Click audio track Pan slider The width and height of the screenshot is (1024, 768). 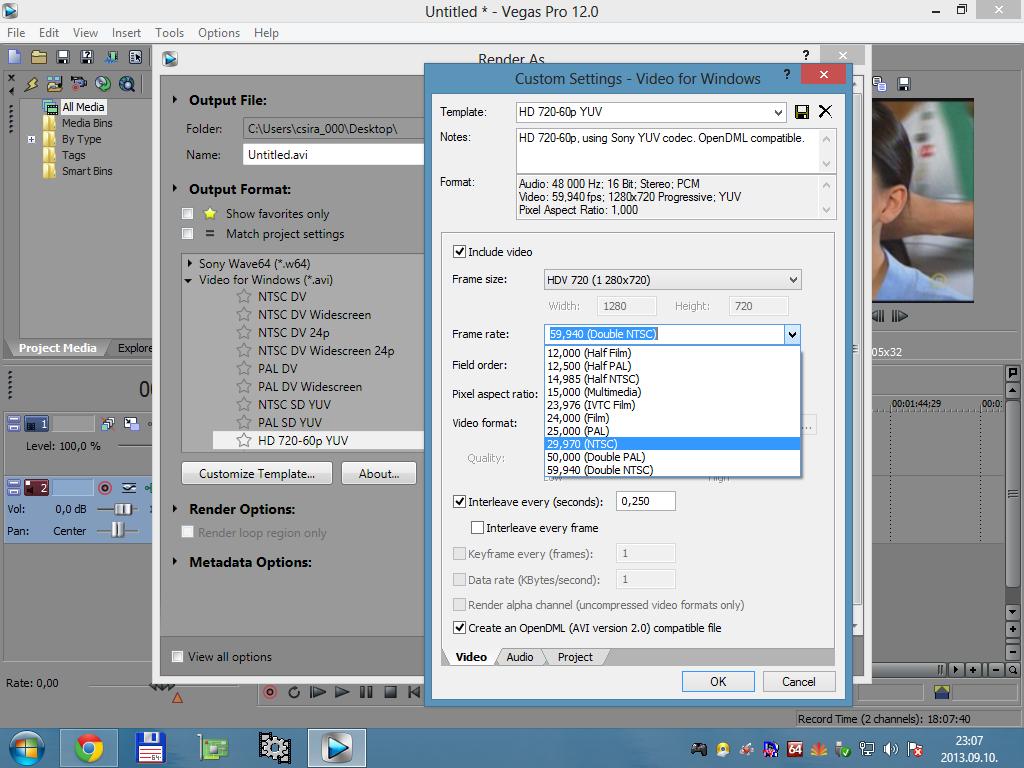118,530
